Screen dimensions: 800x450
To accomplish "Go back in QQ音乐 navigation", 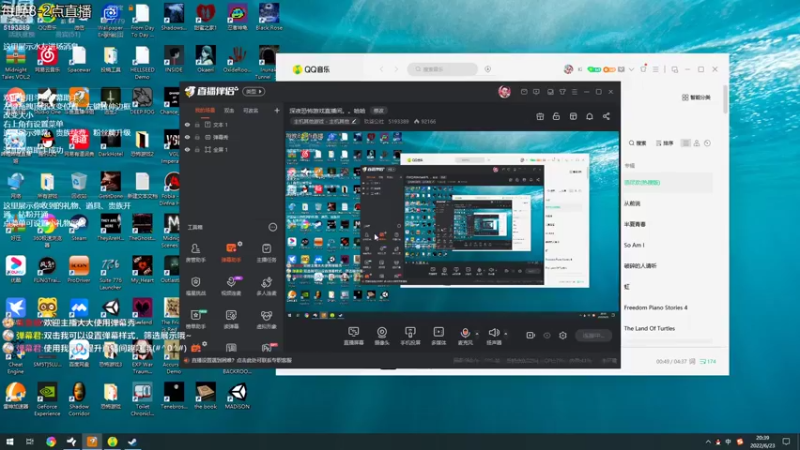I will coord(381,69).
